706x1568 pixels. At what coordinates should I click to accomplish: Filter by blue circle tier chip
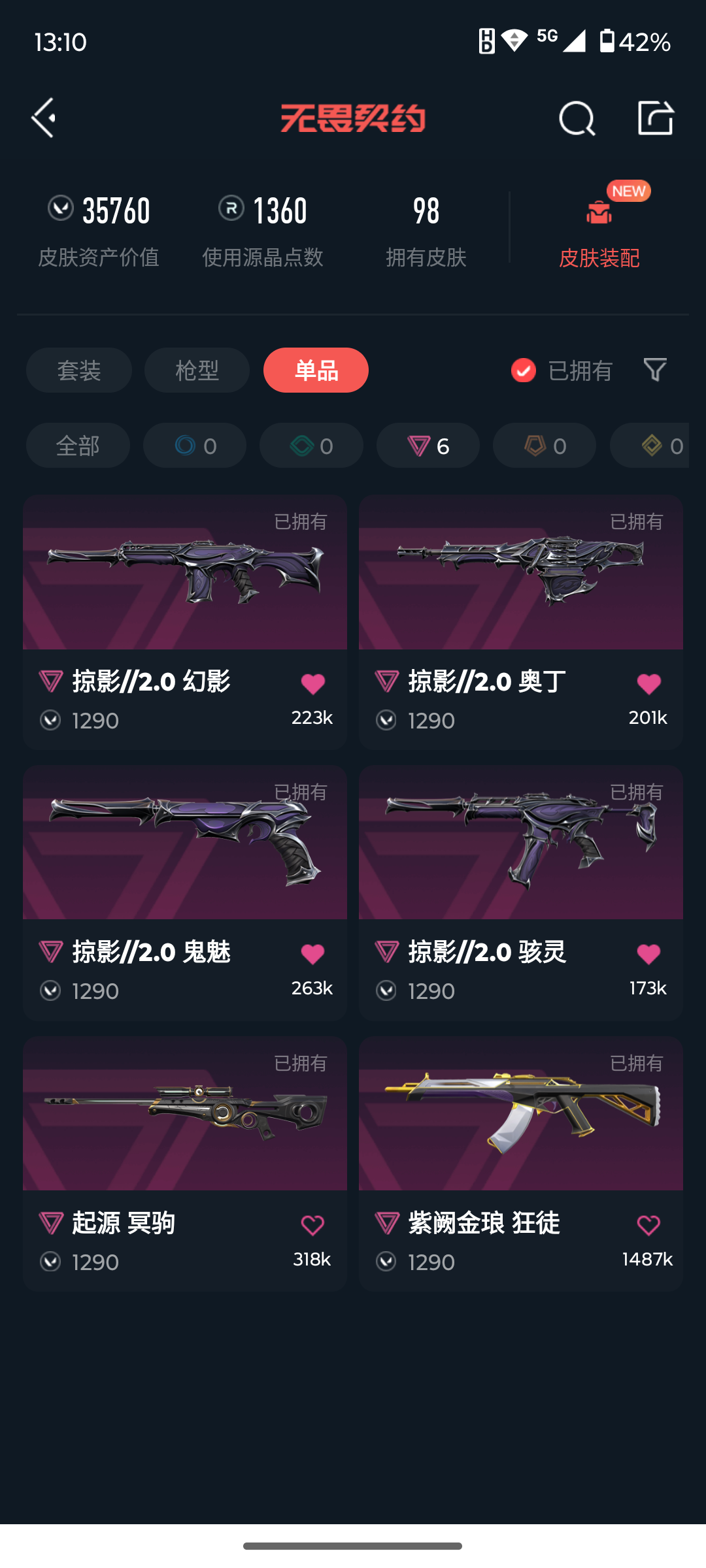click(x=195, y=446)
